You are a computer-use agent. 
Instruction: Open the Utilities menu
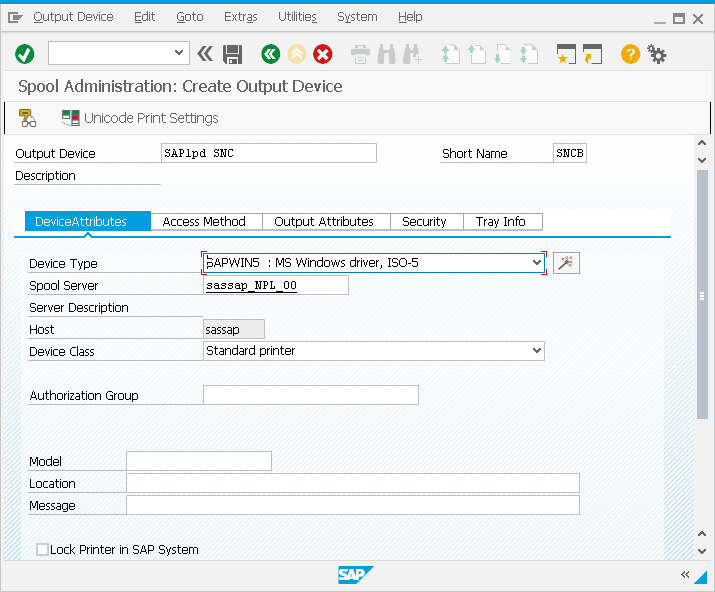tap(297, 17)
